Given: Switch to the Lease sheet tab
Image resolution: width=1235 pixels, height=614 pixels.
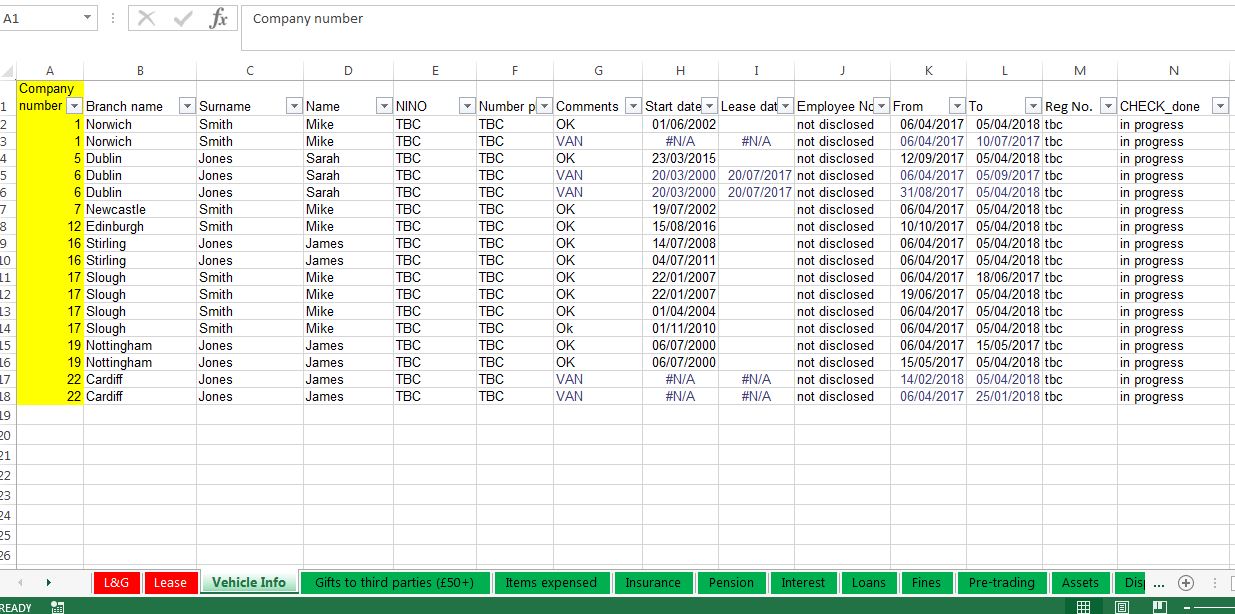Looking at the screenshot, I should pos(169,582).
